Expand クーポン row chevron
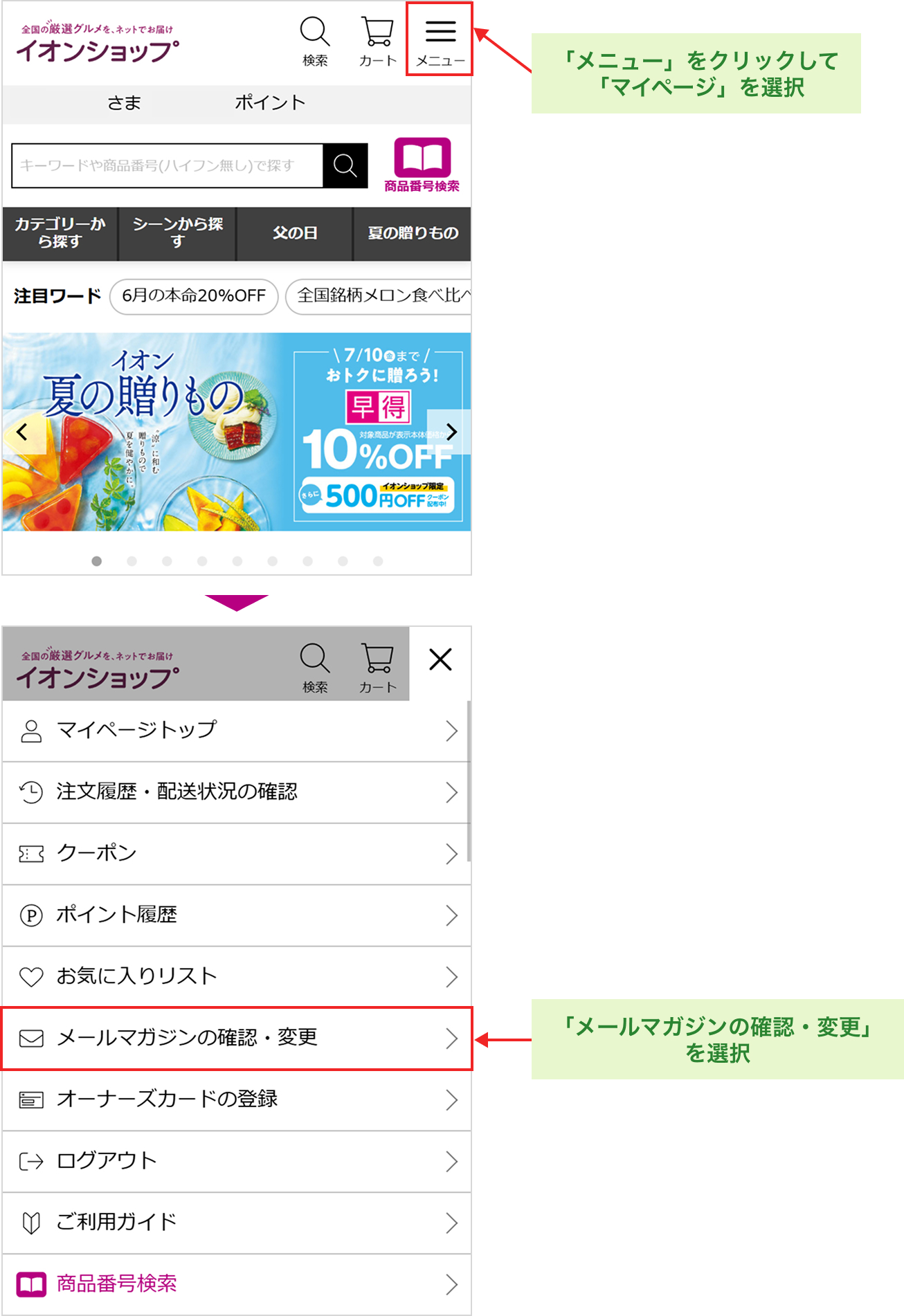 (451, 854)
